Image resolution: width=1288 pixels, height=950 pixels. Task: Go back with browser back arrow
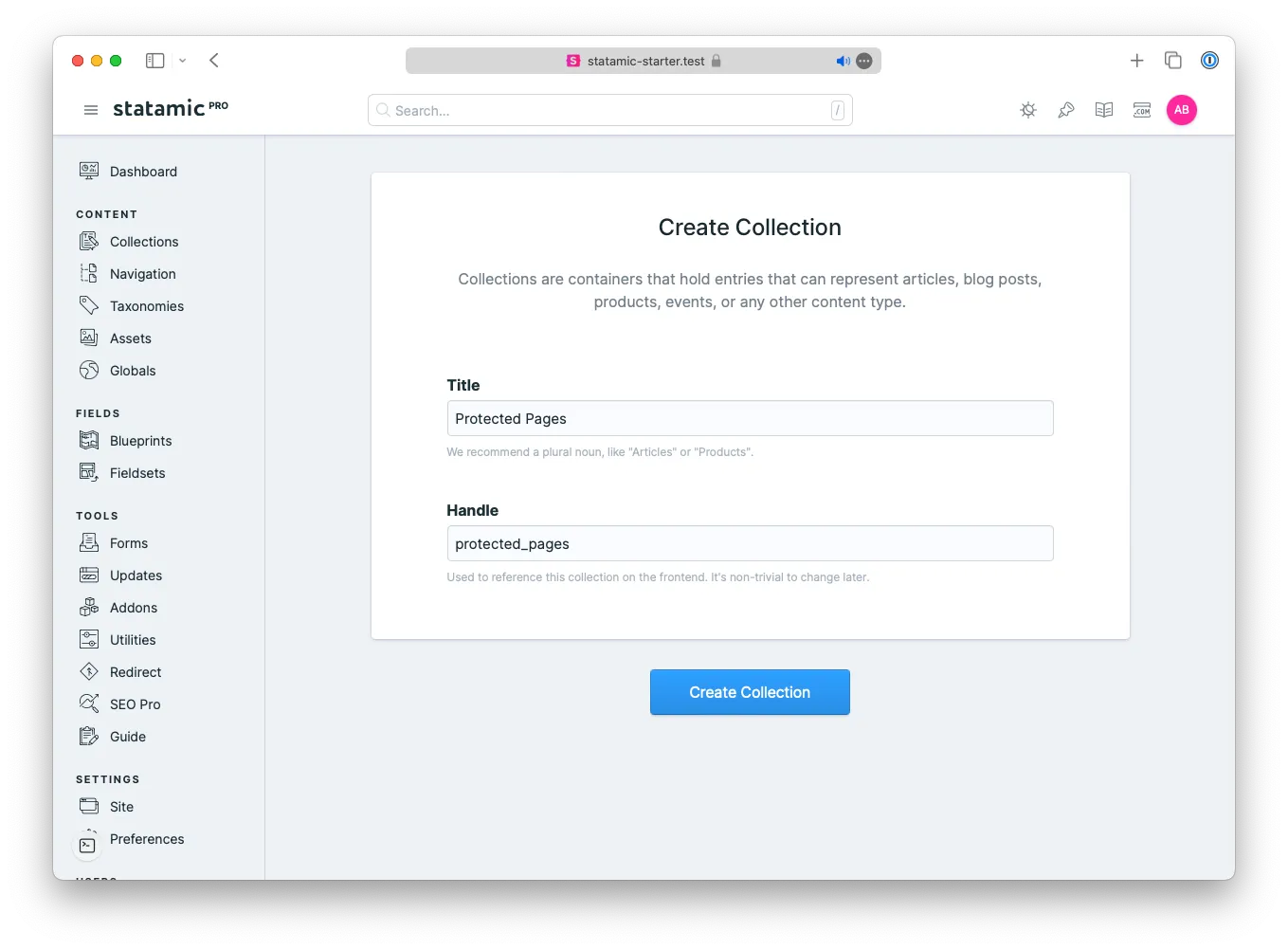214,61
